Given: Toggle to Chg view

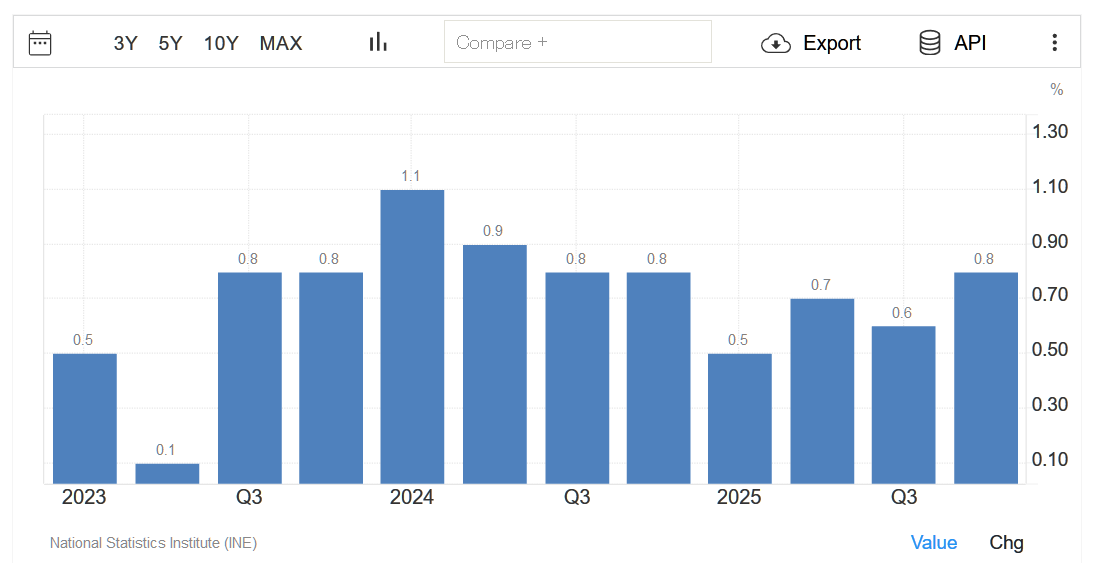Looking at the screenshot, I should (1006, 542).
